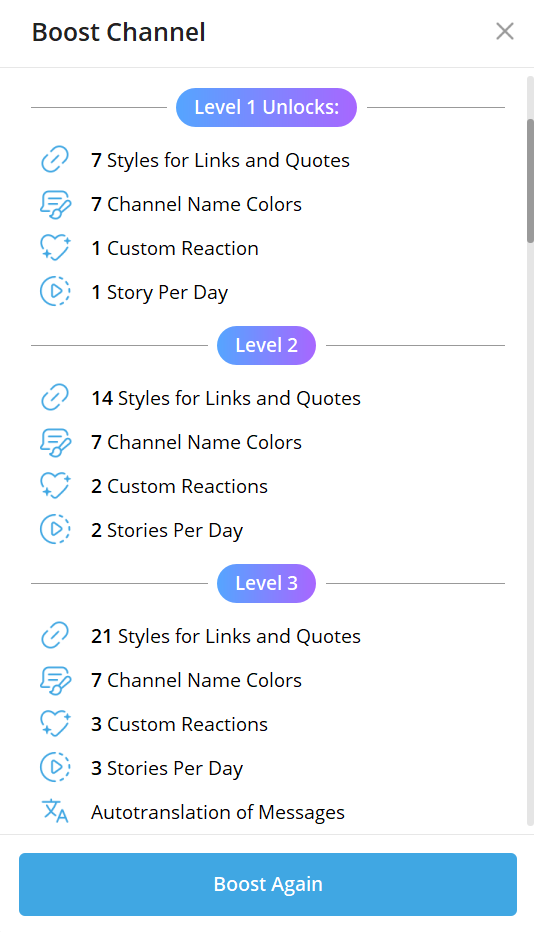Click the link icon beside 14 Styles for Links
The height and width of the screenshot is (932, 534).
pos(55,398)
